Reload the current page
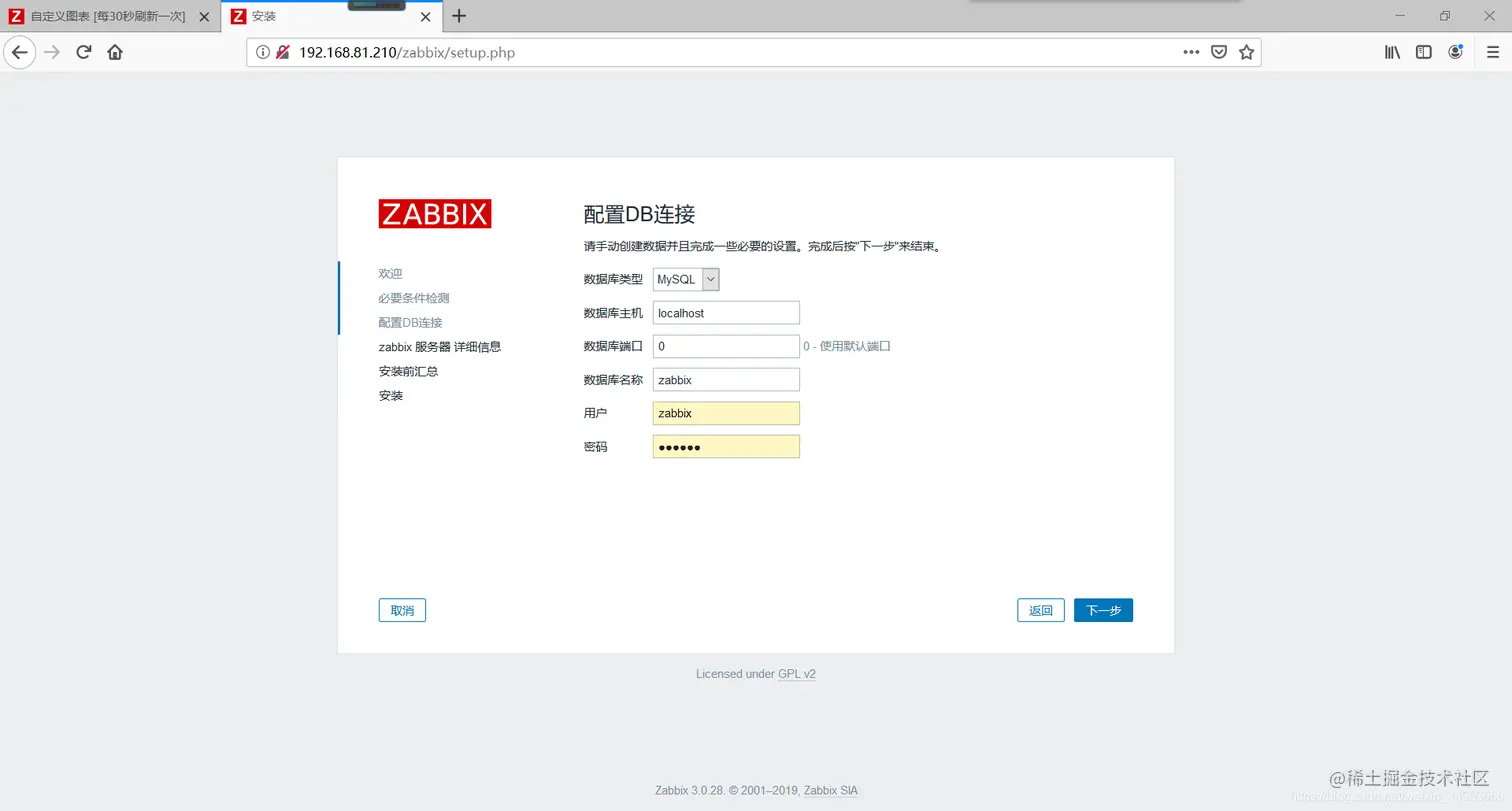The height and width of the screenshot is (811, 1512). coord(84,52)
